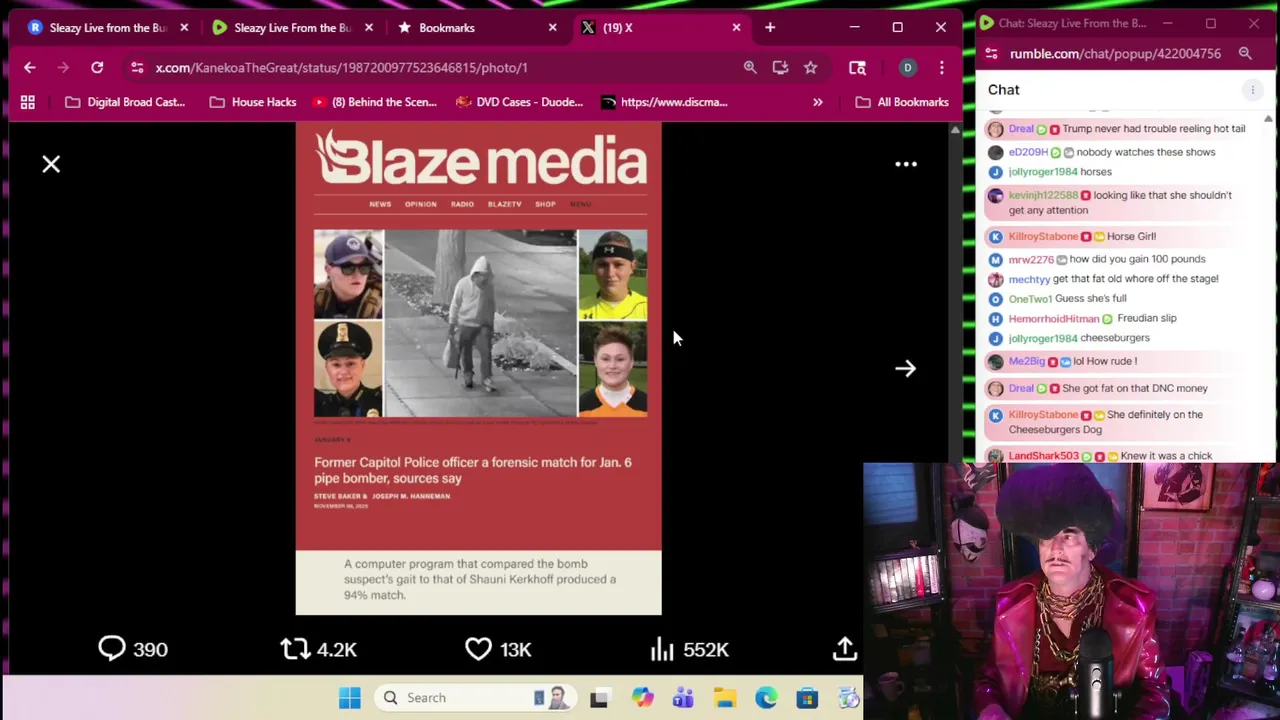The image size is (1280, 720).
Task: Click the install app icon in address bar
Action: (780, 67)
